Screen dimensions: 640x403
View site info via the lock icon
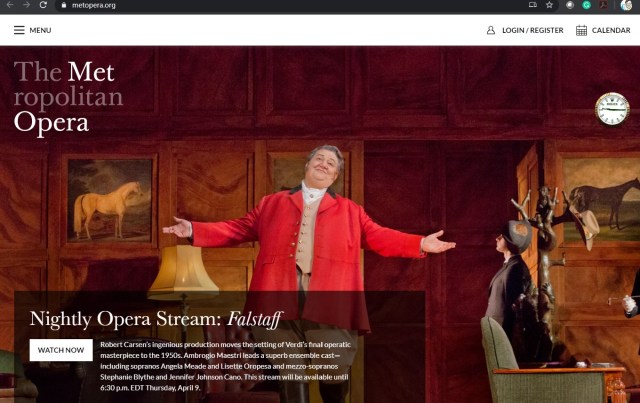pyautogui.click(x=64, y=5)
